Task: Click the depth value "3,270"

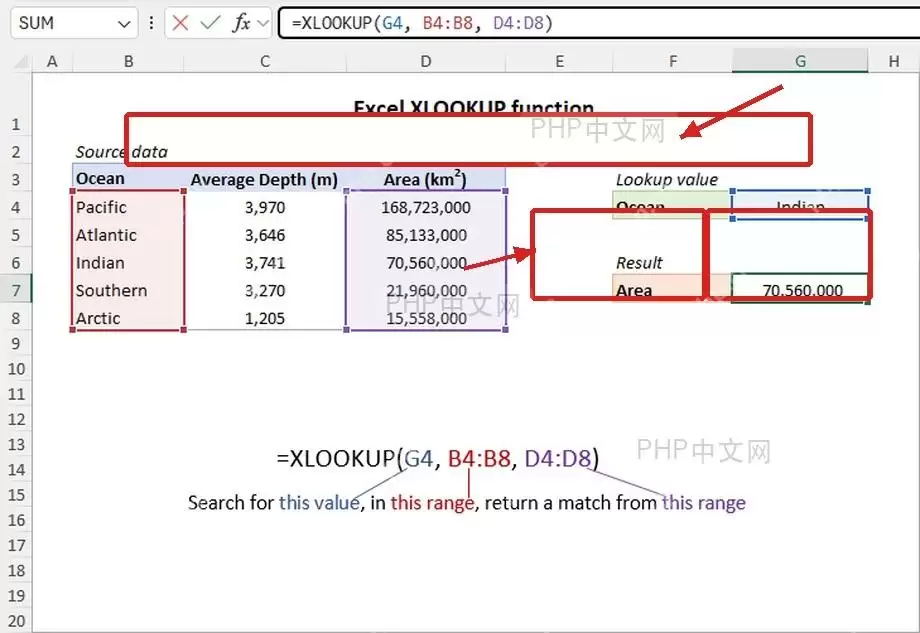Action: pos(265,290)
